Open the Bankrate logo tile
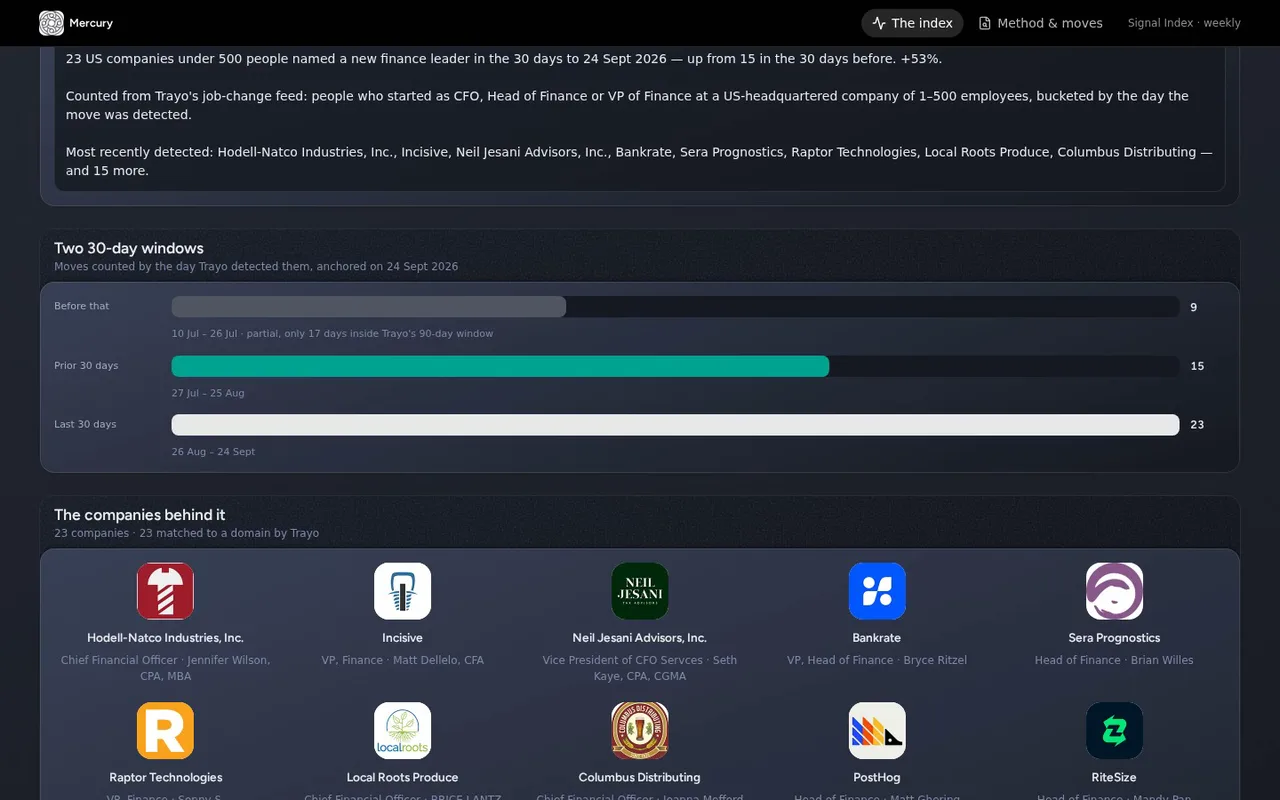 (877, 591)
